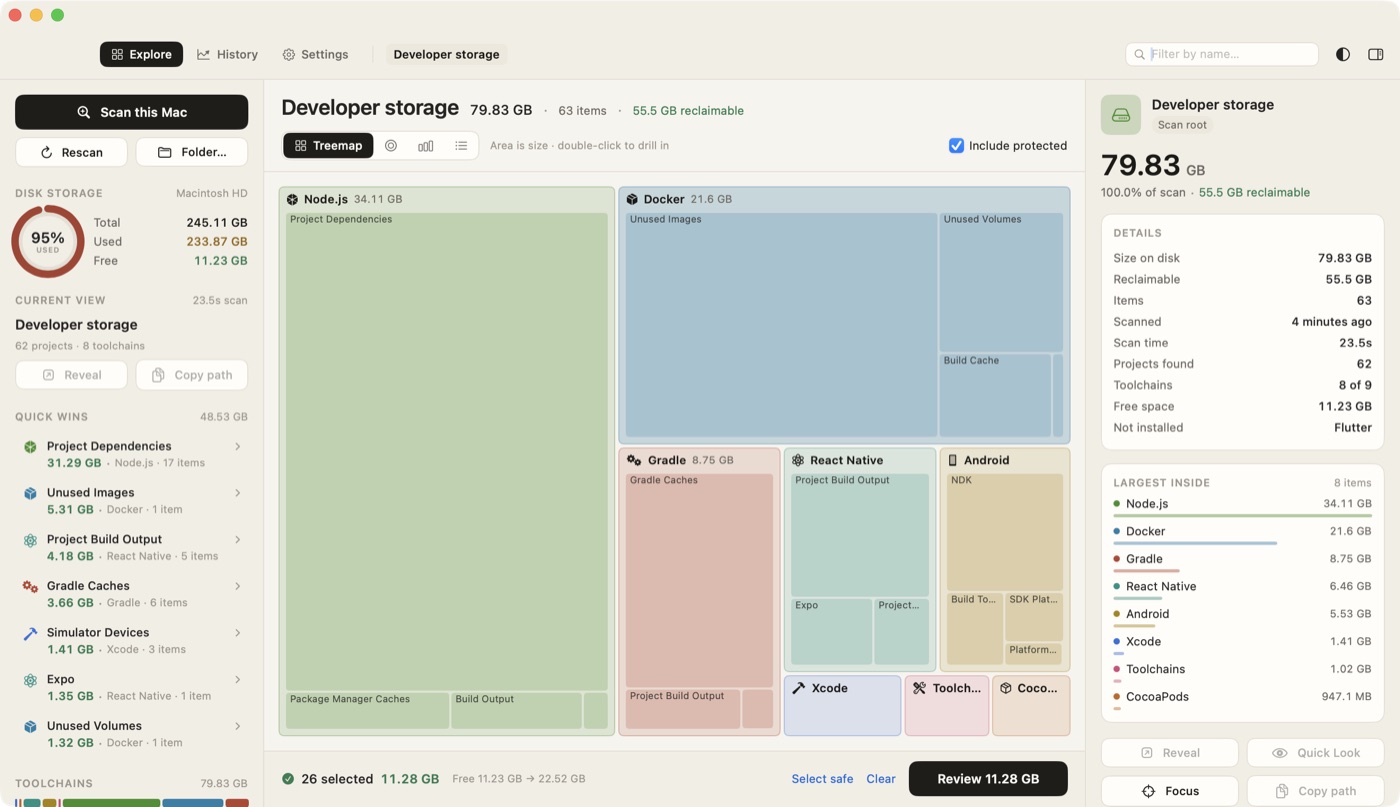Image resolution: width=1400 pixels, height=807 pixels.
Task: Select the NDK treemap block
Action: pyautogui.click(x=1004, y=531)
